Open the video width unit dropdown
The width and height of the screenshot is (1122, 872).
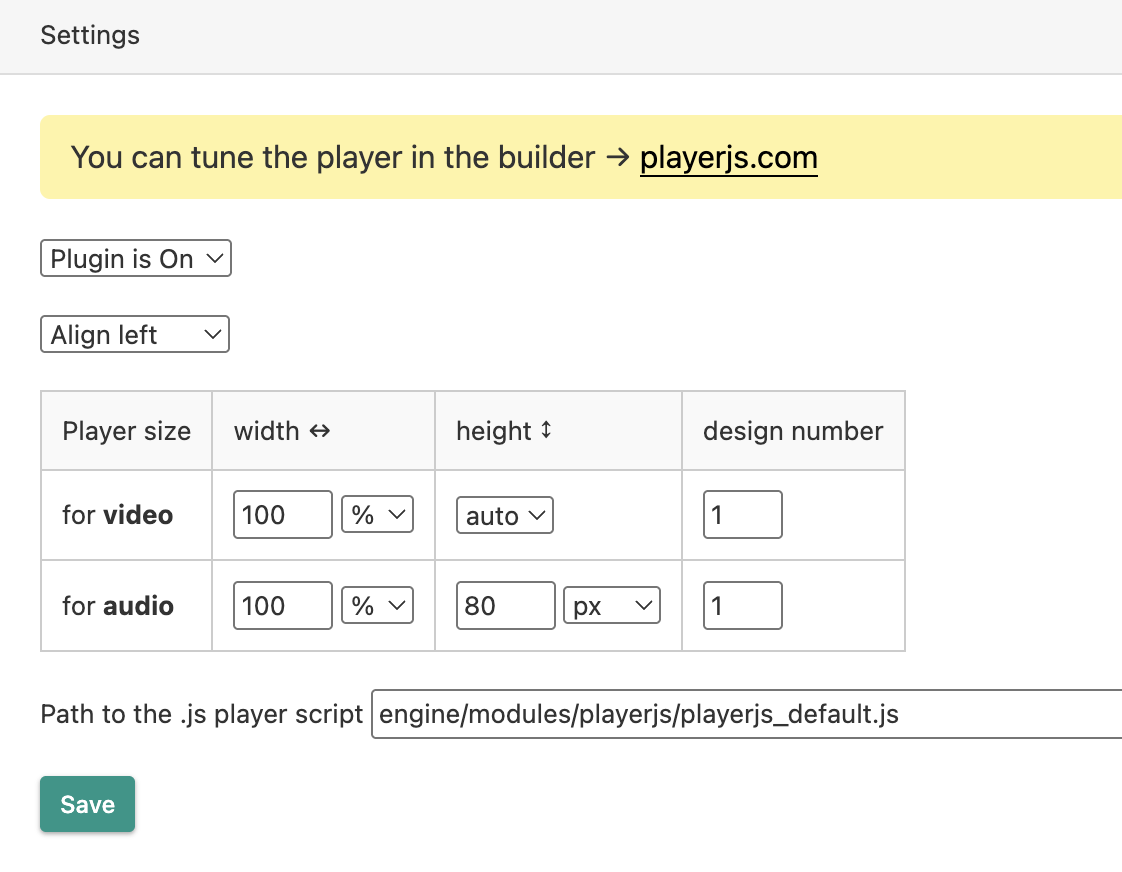point(377,515)
